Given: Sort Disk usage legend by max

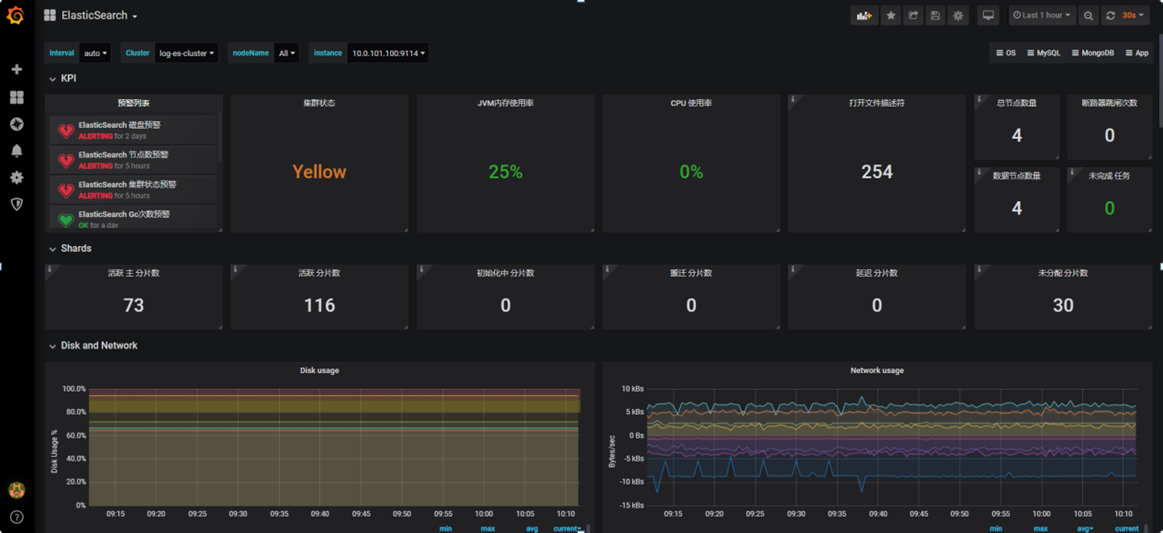Looking at the screenshot, I should [487, 529].
